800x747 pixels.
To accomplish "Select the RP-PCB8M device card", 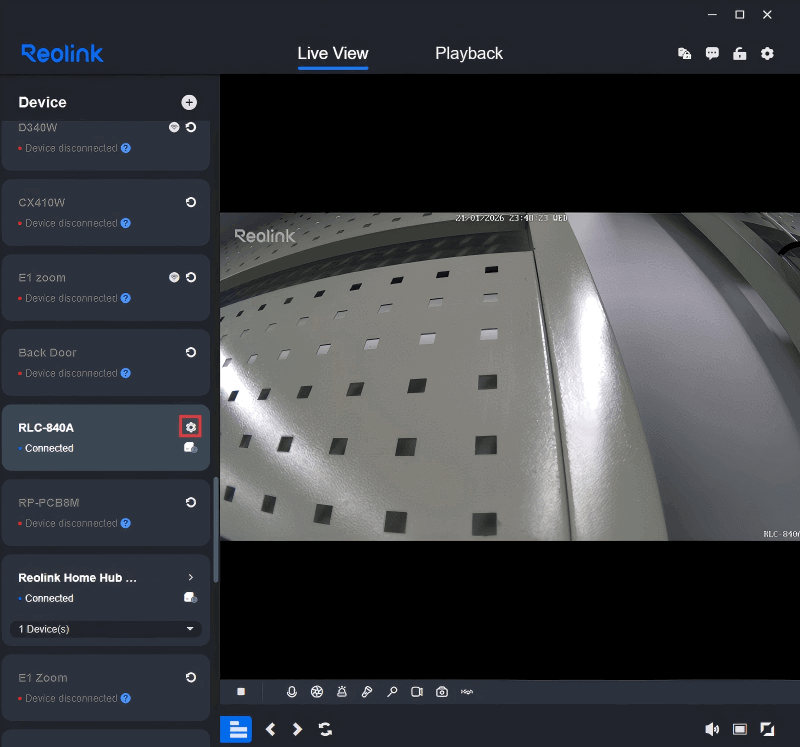I will [106, 513].
